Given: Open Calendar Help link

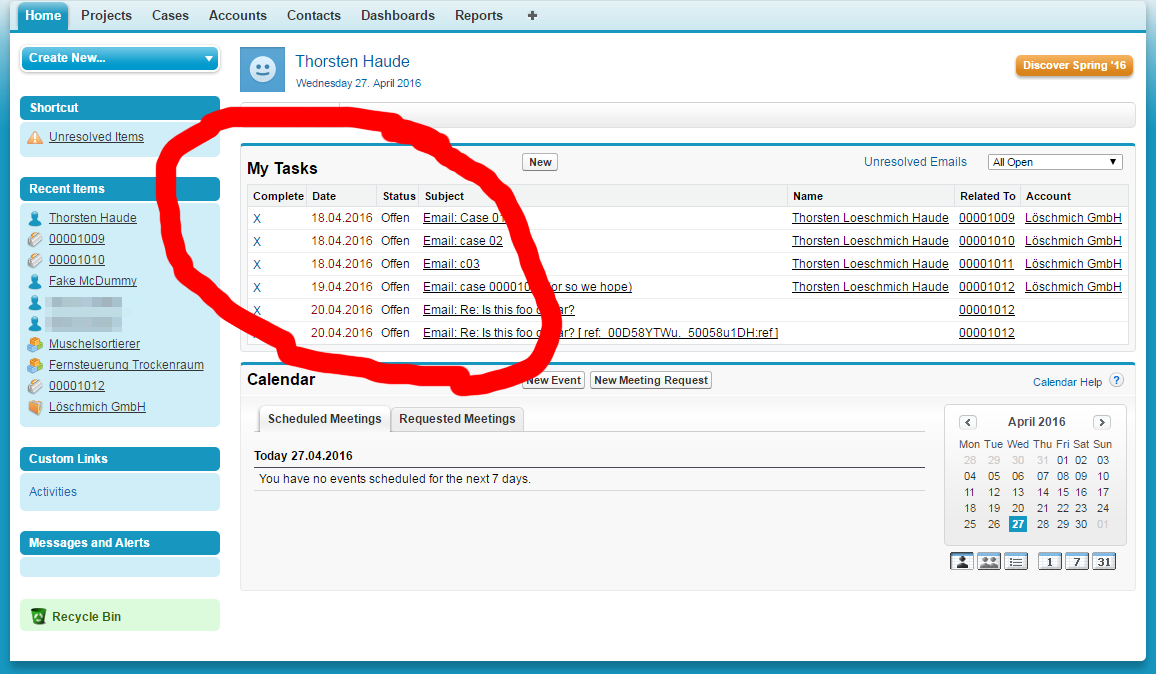Looking at the screenshot, I should 1067,382.
